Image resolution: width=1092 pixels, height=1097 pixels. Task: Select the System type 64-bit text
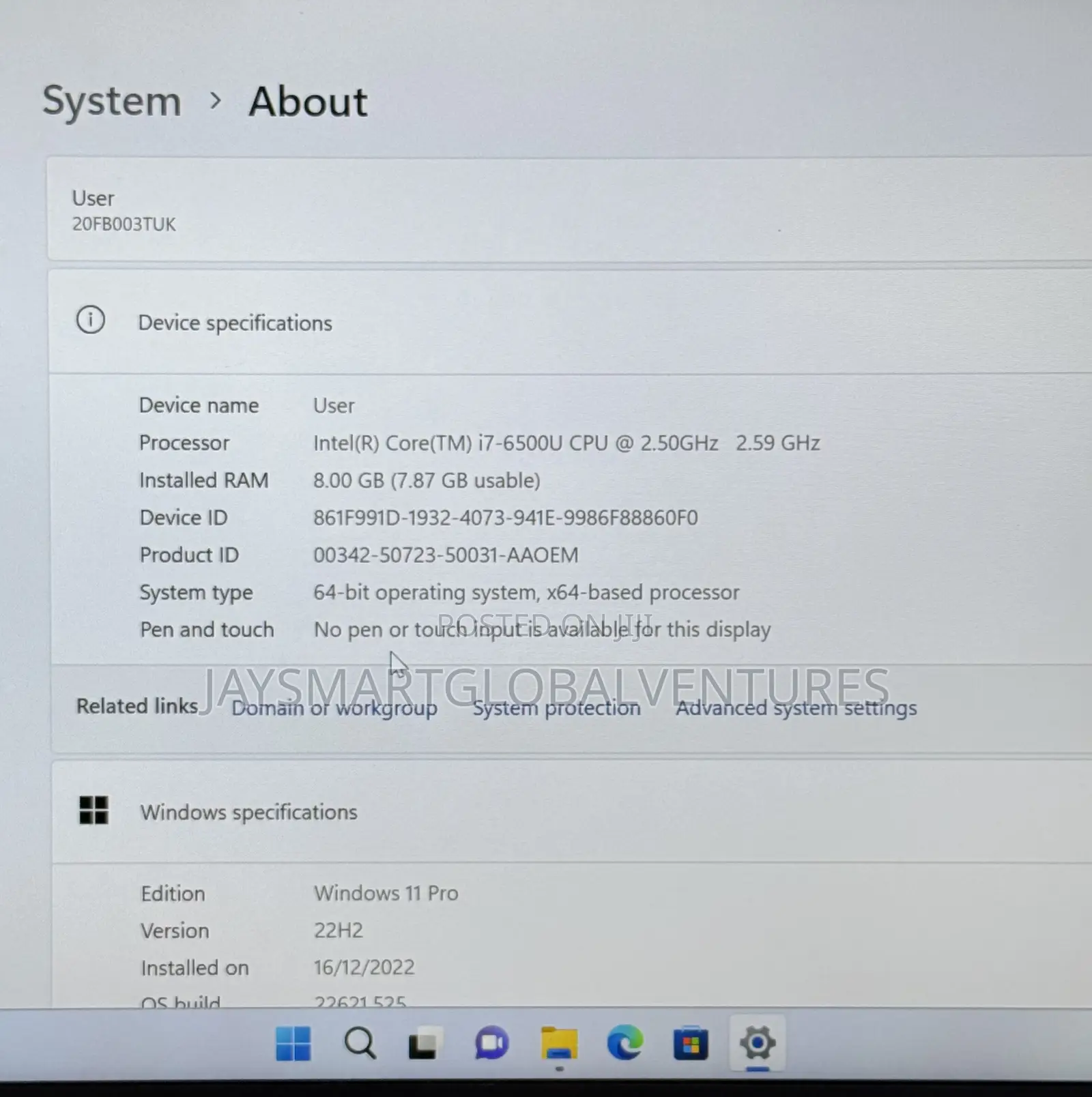click(526, 592)
